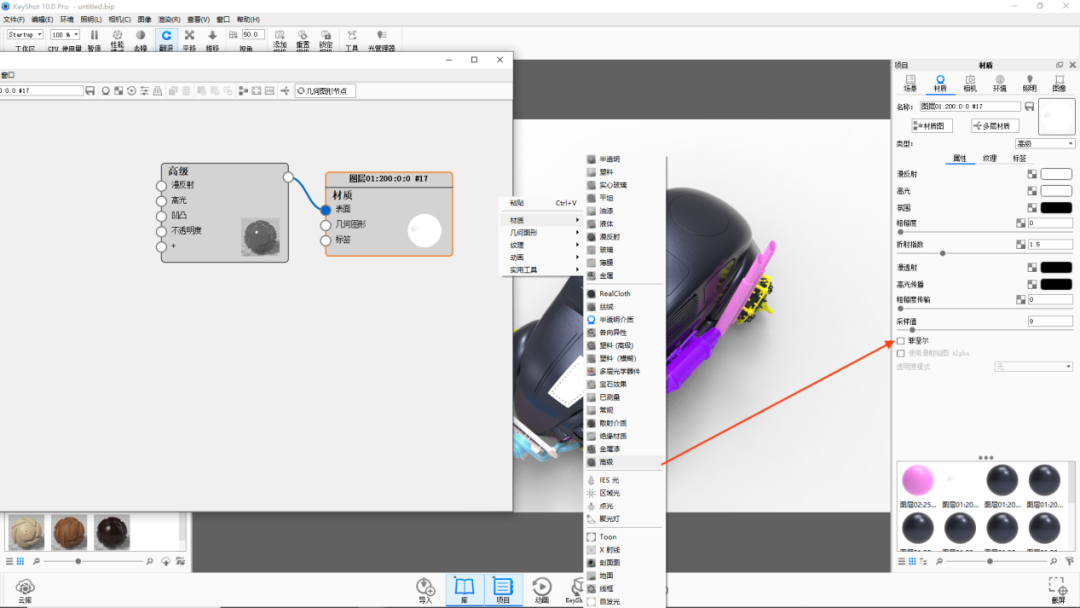Viewport: 1080px width, 608px height.
Task: Open the 相机 camera tab icon
Action: [x=970, y=80]
